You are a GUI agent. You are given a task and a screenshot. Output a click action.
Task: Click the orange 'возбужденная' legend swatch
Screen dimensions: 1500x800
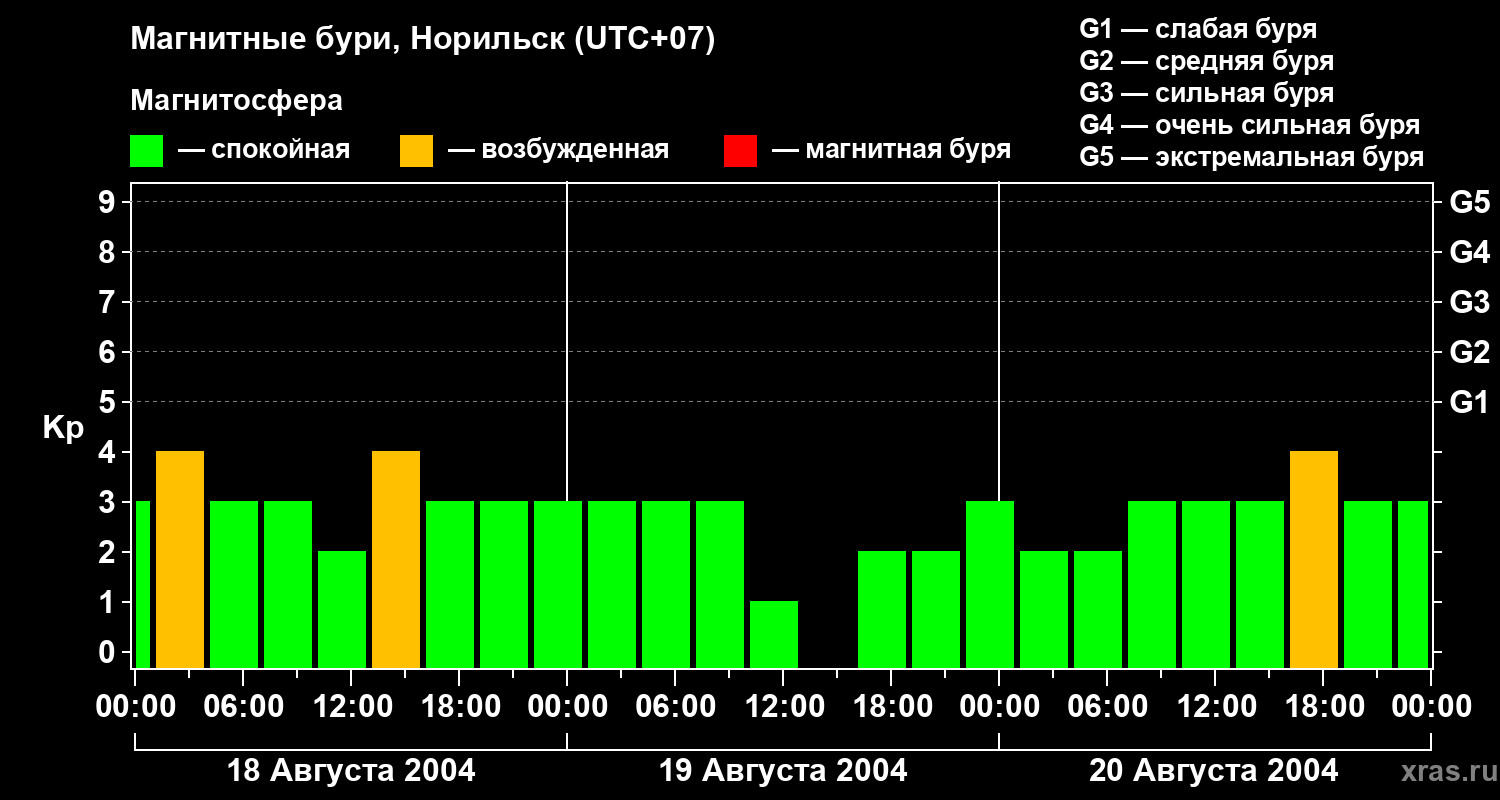point(416,151)
